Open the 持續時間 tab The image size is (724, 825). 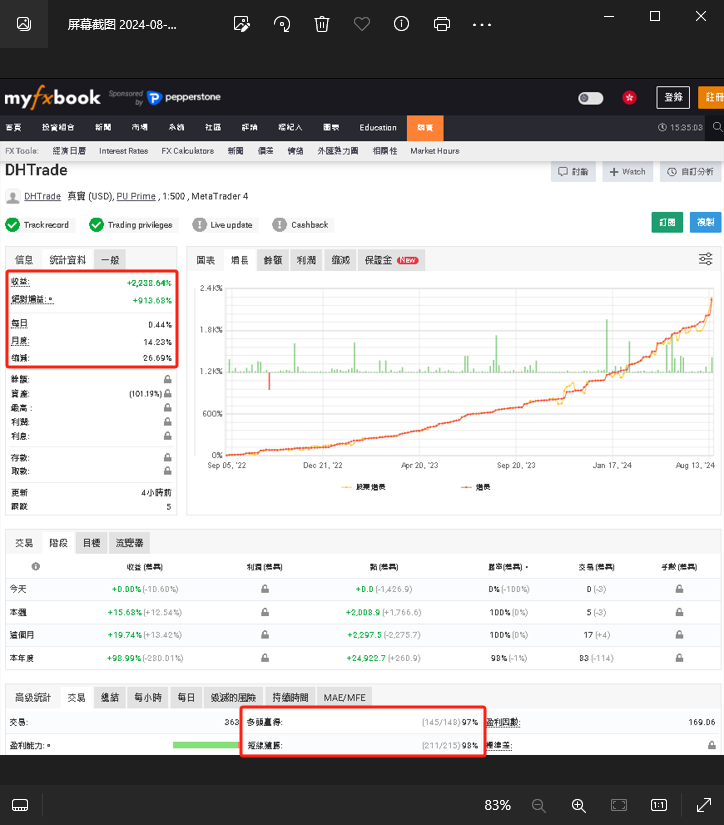290,698
